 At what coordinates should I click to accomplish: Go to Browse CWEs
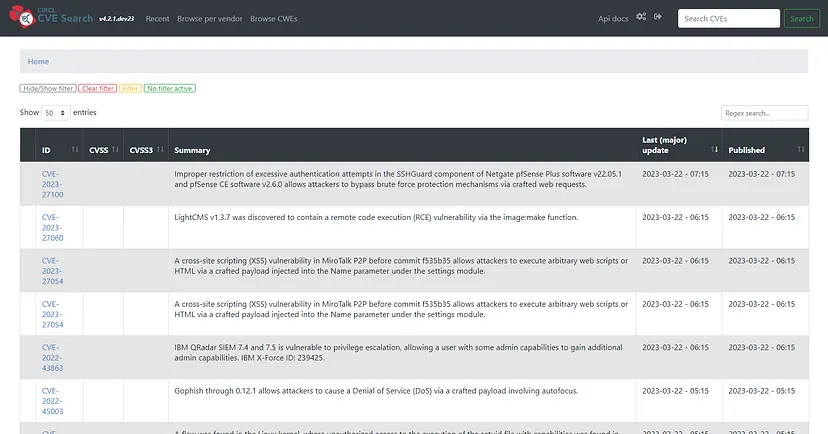pos(274,18)
